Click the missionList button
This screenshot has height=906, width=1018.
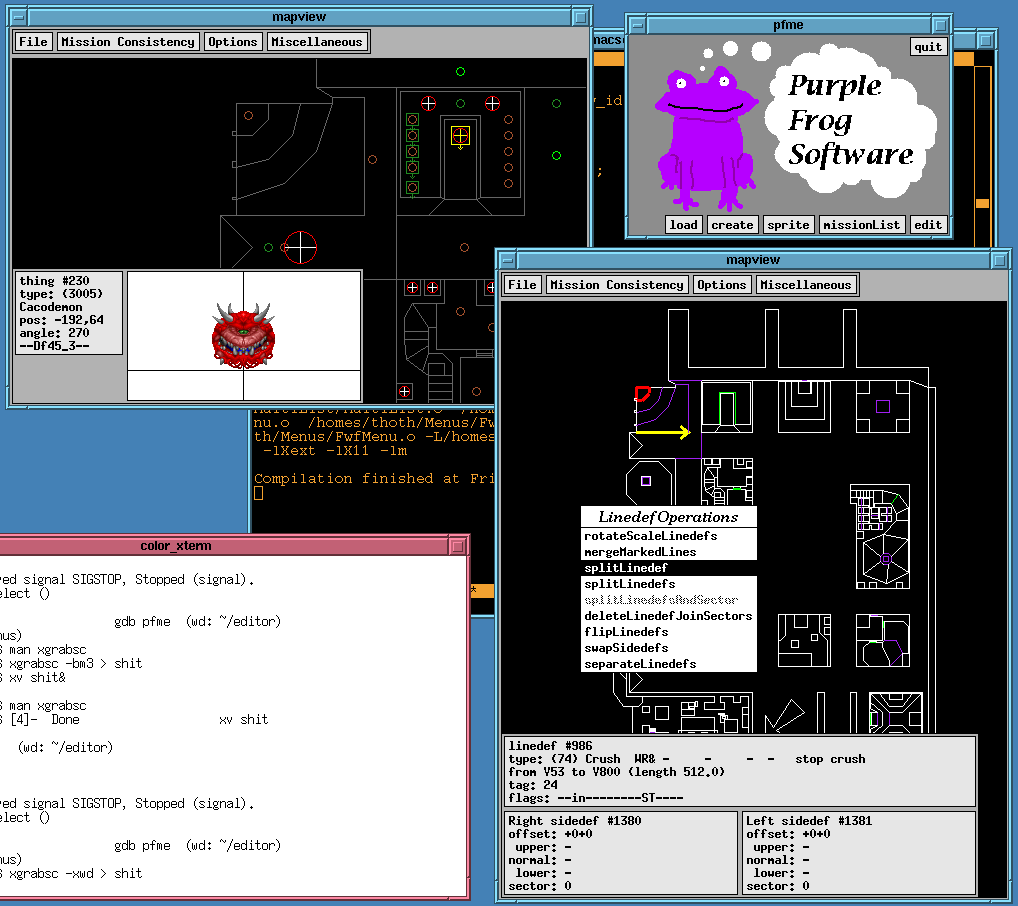tap(861, 225)
